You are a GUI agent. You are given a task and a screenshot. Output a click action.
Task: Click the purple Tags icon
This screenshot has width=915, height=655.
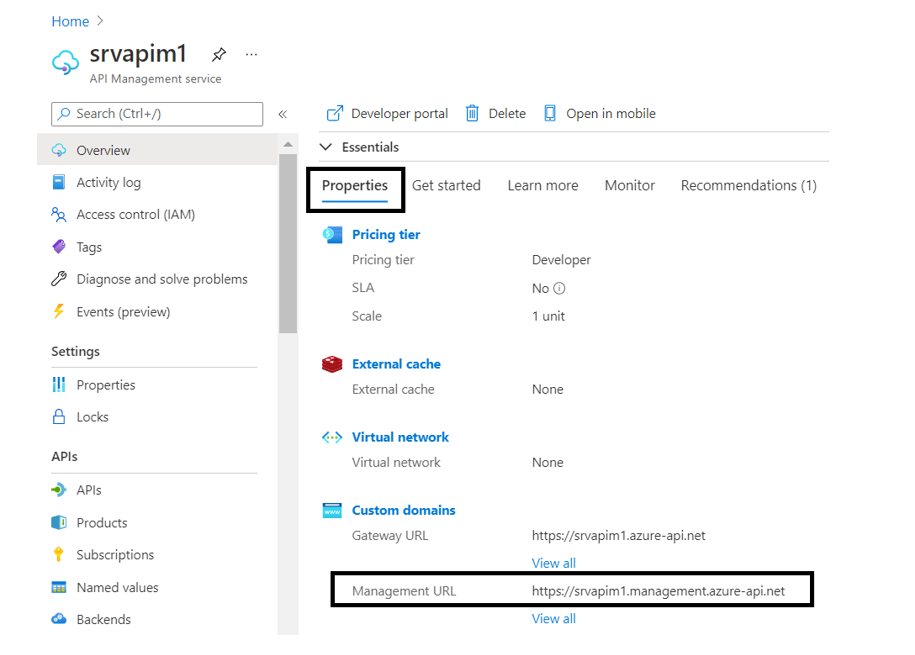[x=59, y=246]
